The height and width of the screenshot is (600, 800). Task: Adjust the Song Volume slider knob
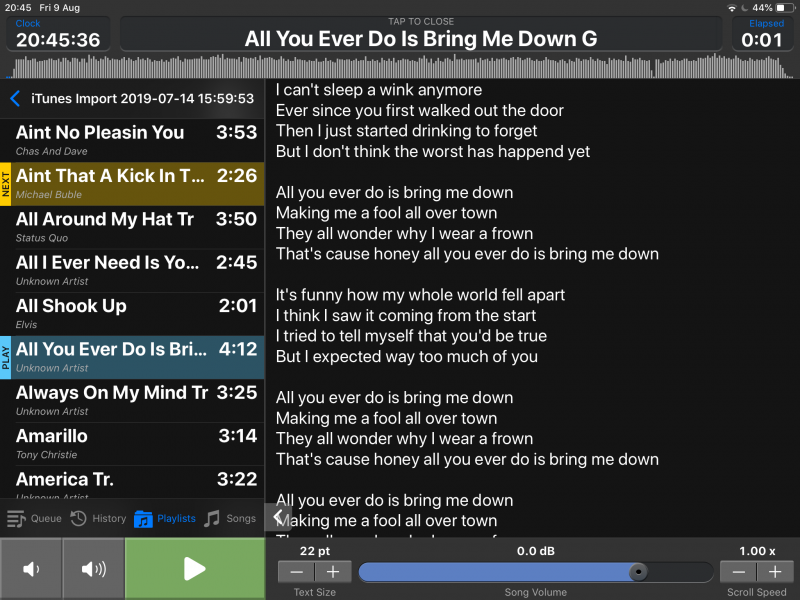tap(638, 572)
